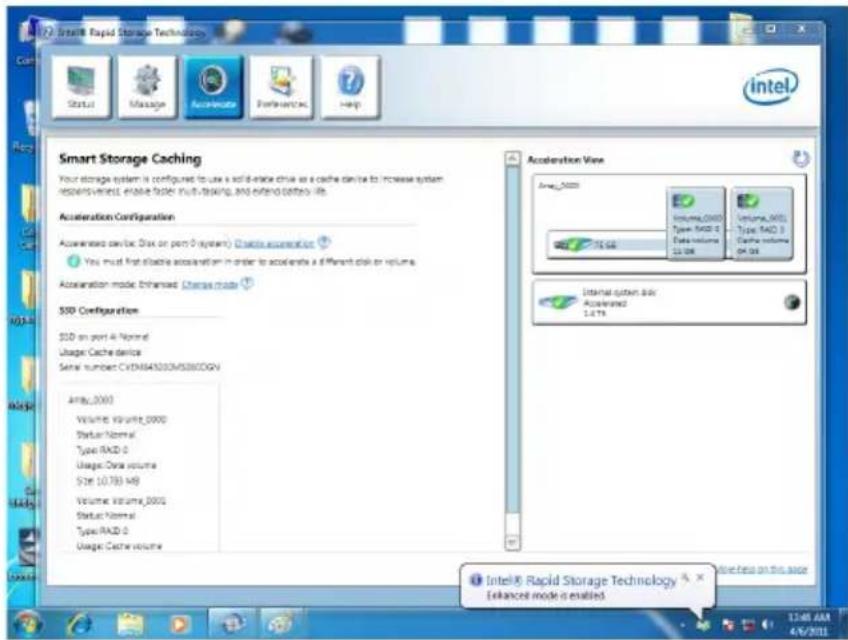The height and width of the screenshot is (640, 848).
Task: Click the Action Center flag tray icon
Action: pyautogui.click(x=728, y=625)
